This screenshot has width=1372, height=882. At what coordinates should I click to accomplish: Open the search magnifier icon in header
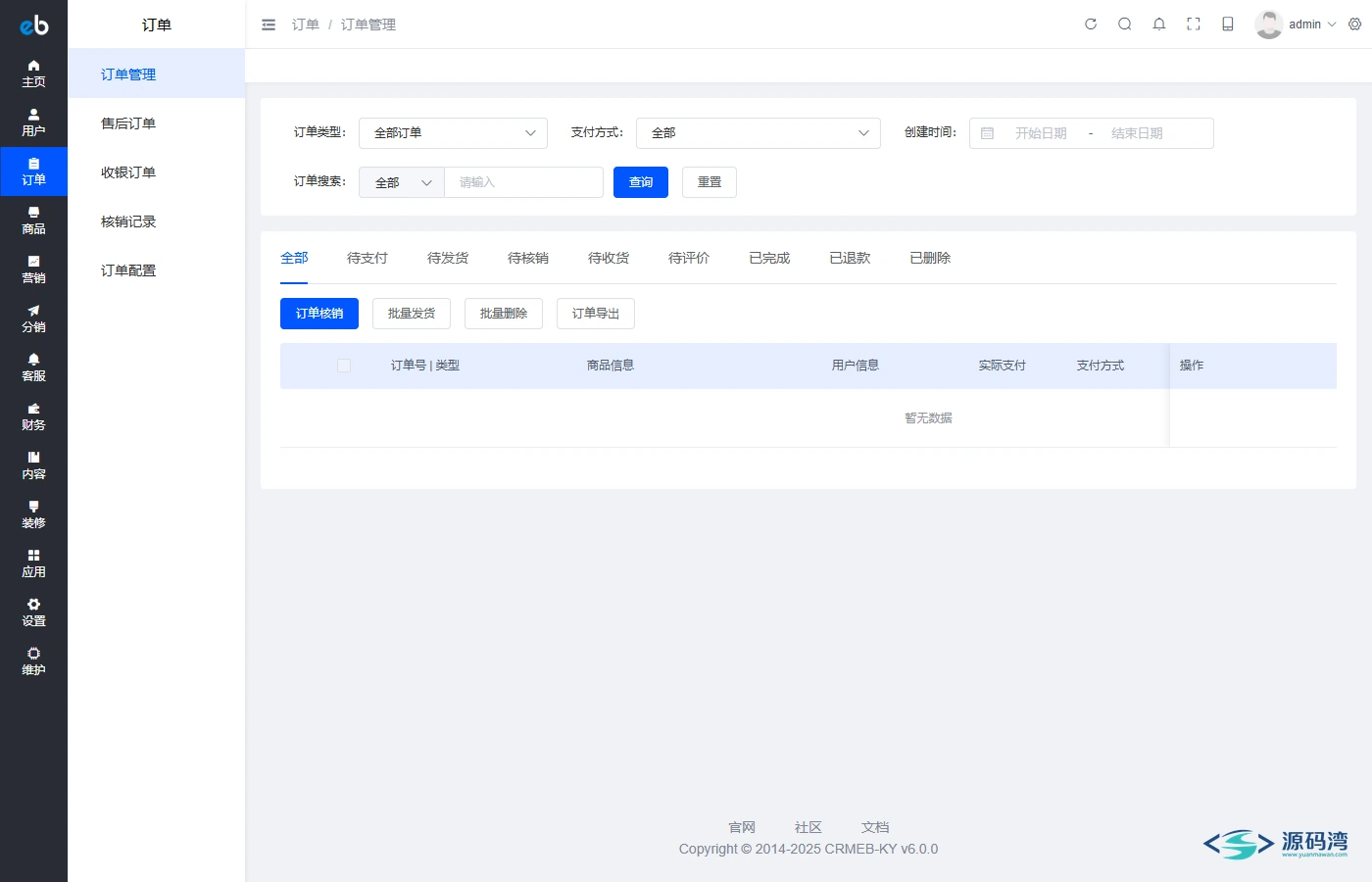coord(1125,24)
